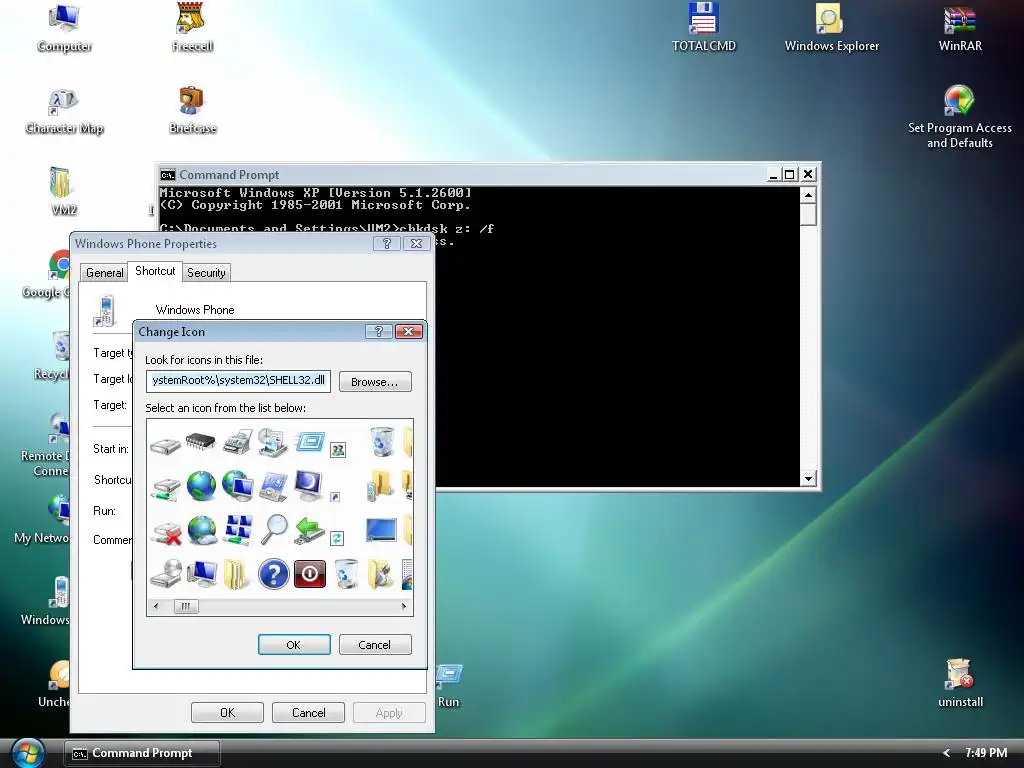Click Cancel in Windows Phone Properties
Viewport: 1024px width, 768px height.
[308, 712]
